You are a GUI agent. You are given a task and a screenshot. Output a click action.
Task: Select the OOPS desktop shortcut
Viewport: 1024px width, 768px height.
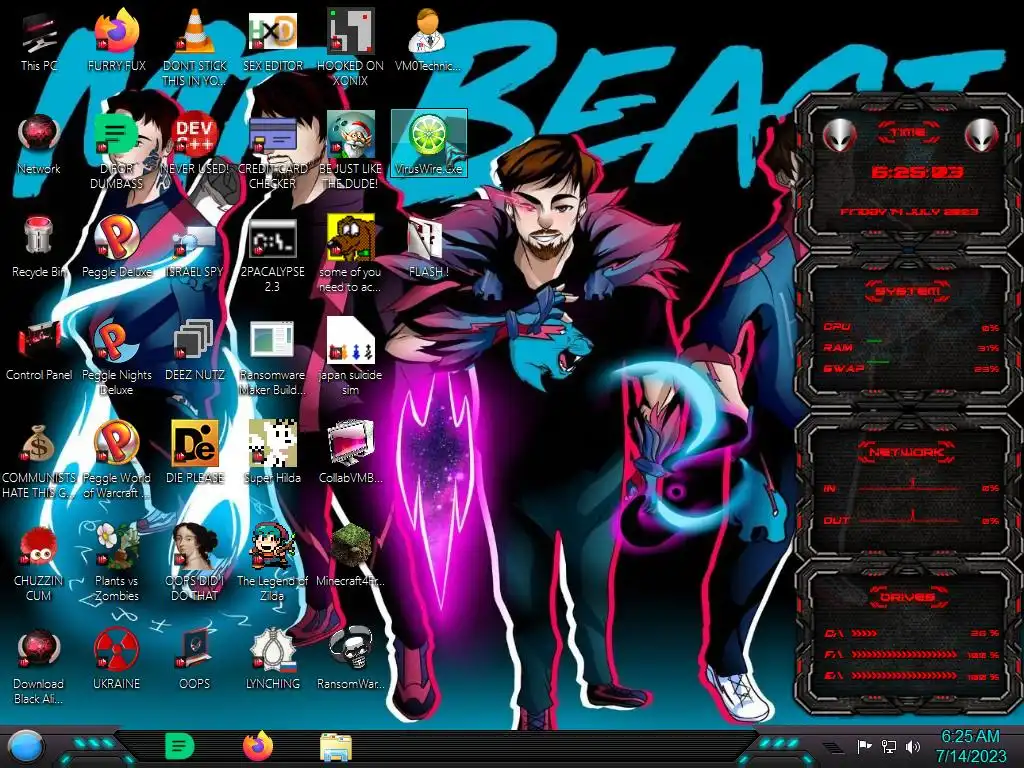pyautogui.click(x=194, y=658)
